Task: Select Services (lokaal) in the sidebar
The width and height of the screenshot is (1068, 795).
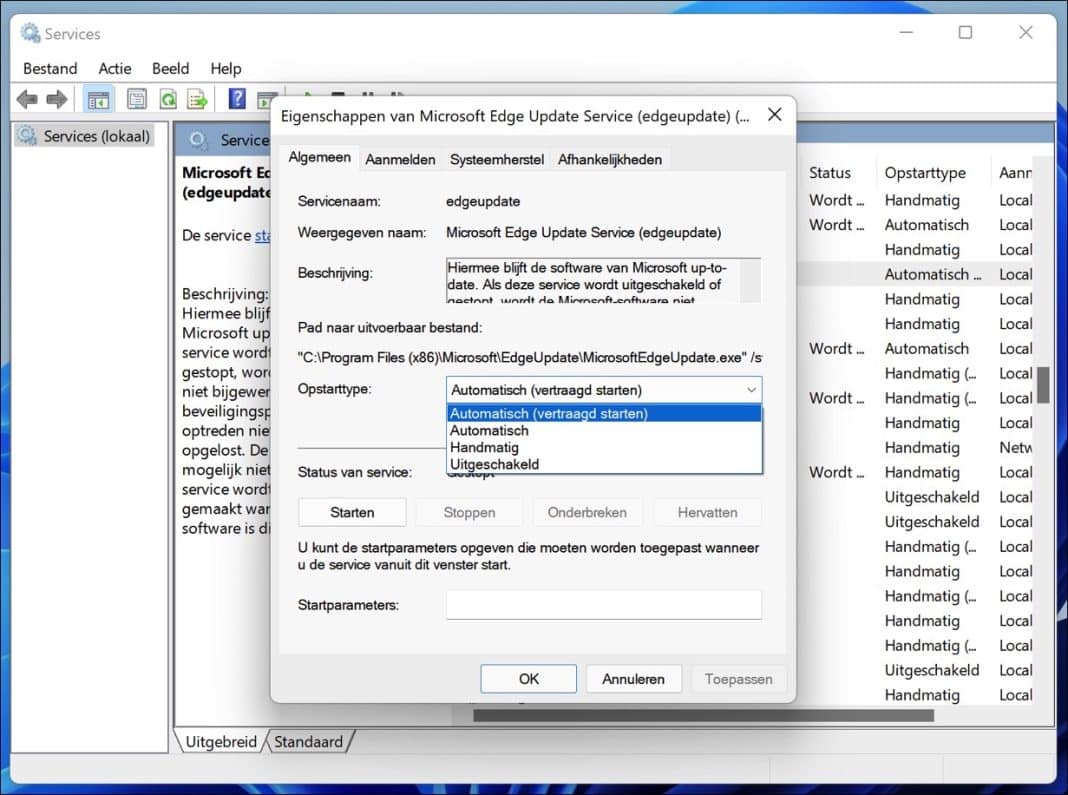Action: click(88, 136)
